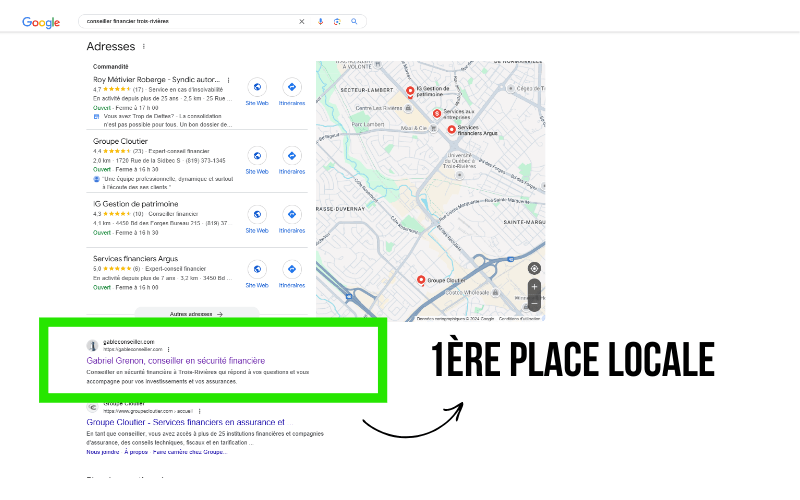Click Roy Métivier Trop de Dettes ad text
The width and height of the screenshot is (800, 500).
click(167, 120)
